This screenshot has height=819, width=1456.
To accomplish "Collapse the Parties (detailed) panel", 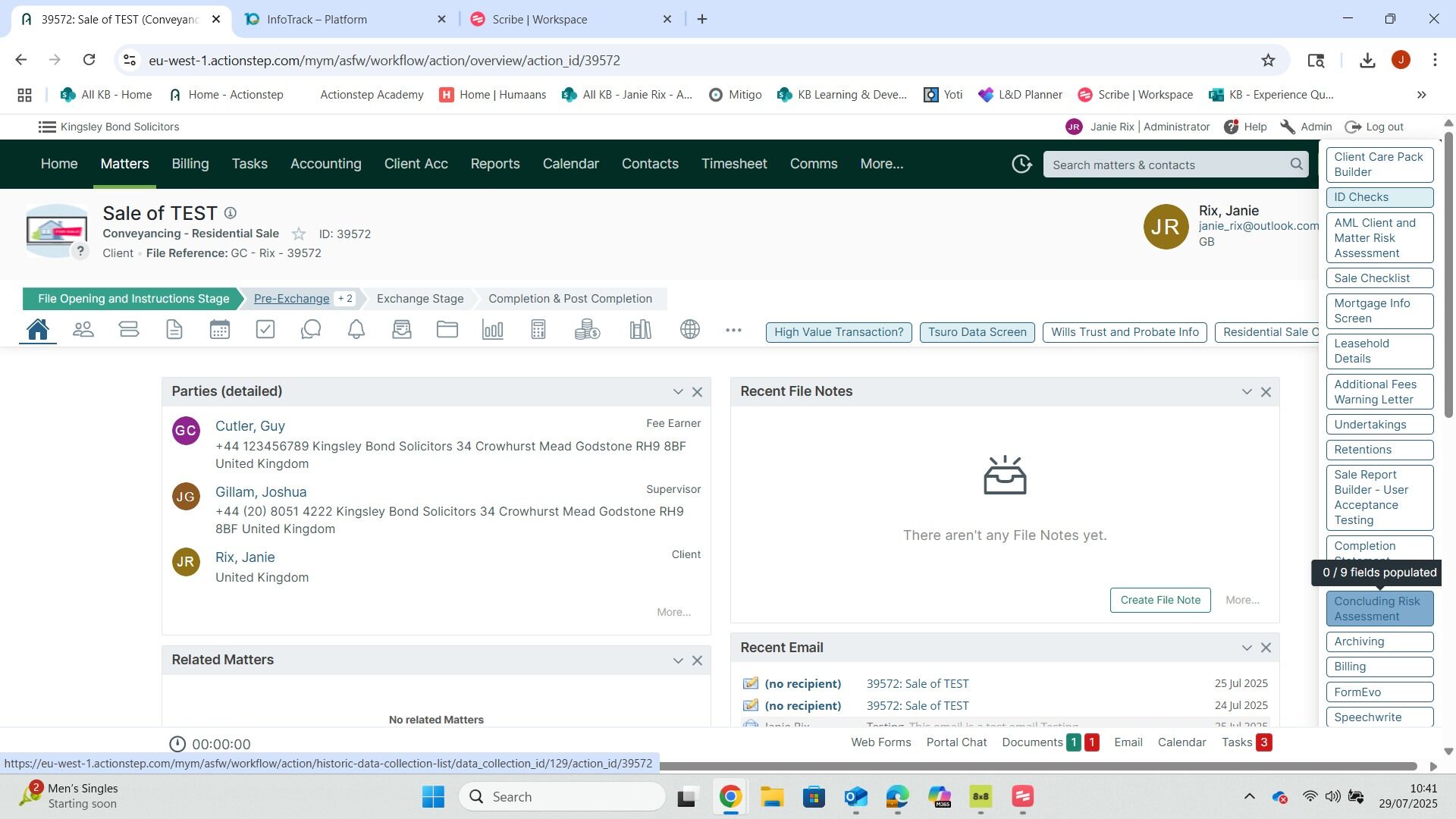I will tap(678, 392).
